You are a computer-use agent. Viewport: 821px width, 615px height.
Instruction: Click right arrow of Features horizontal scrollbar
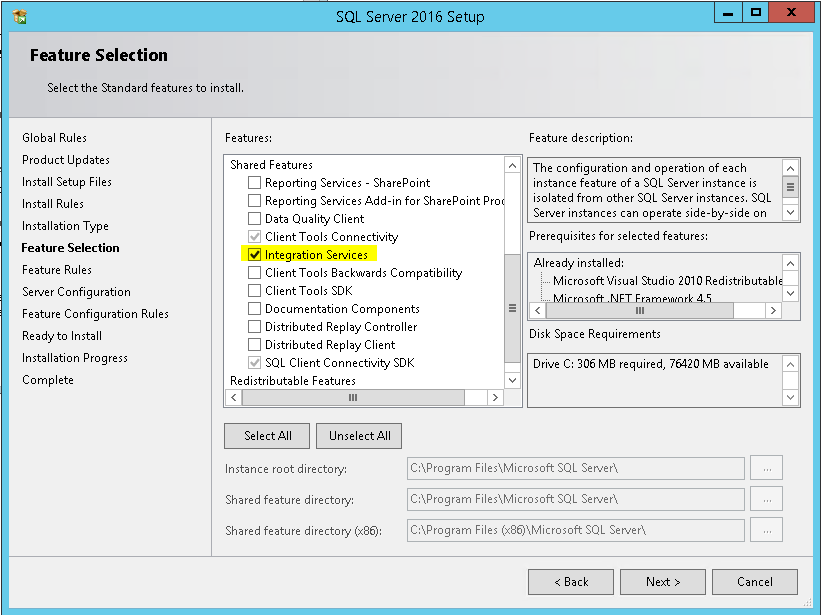[x=495, y=397]
